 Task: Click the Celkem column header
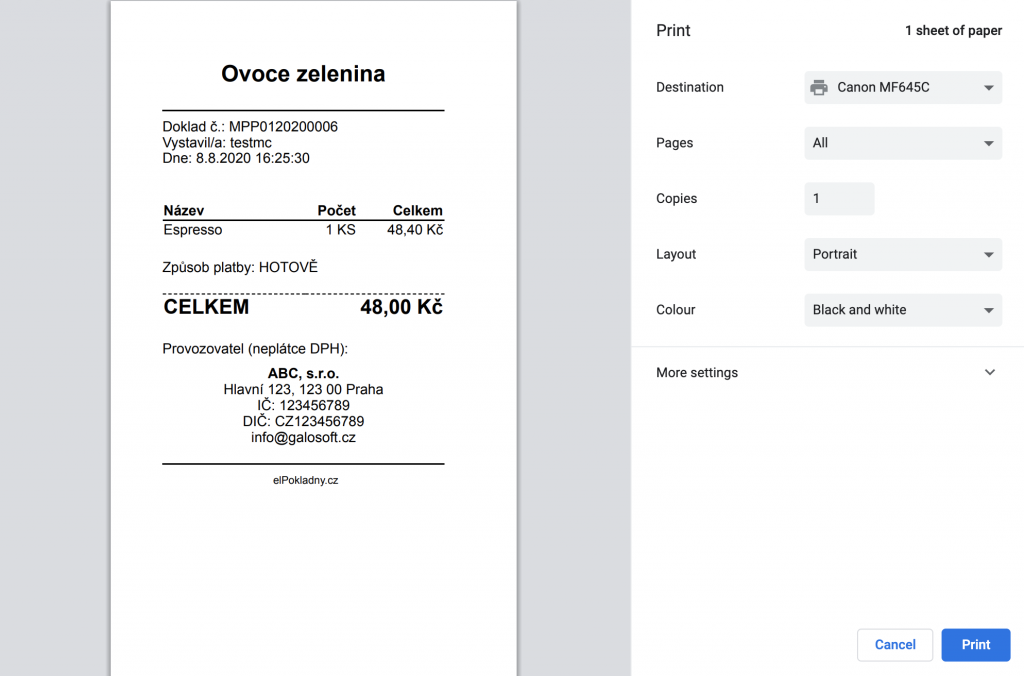click(417, 210)
